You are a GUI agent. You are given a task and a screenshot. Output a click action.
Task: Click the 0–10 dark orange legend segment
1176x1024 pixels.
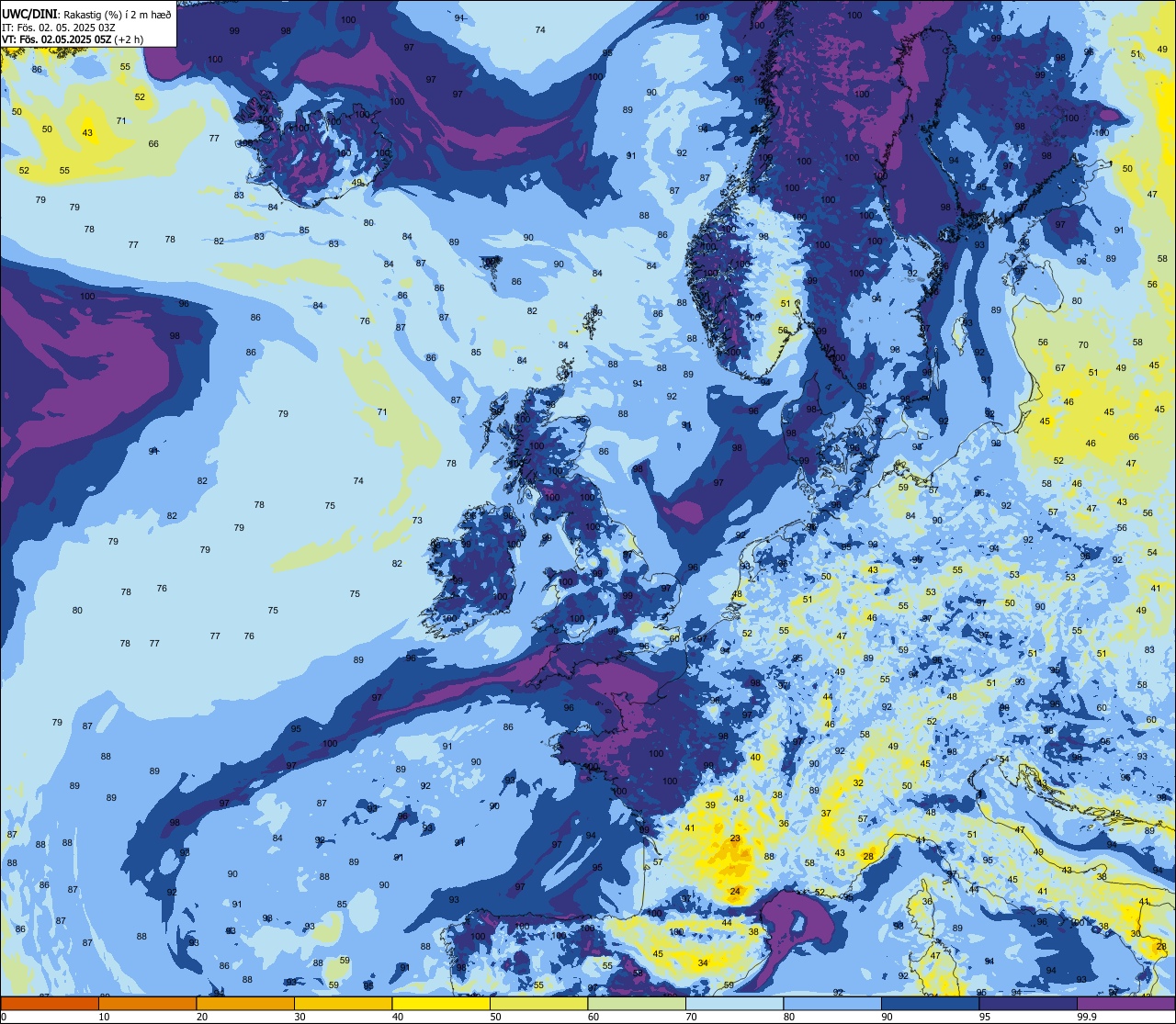50,1004
